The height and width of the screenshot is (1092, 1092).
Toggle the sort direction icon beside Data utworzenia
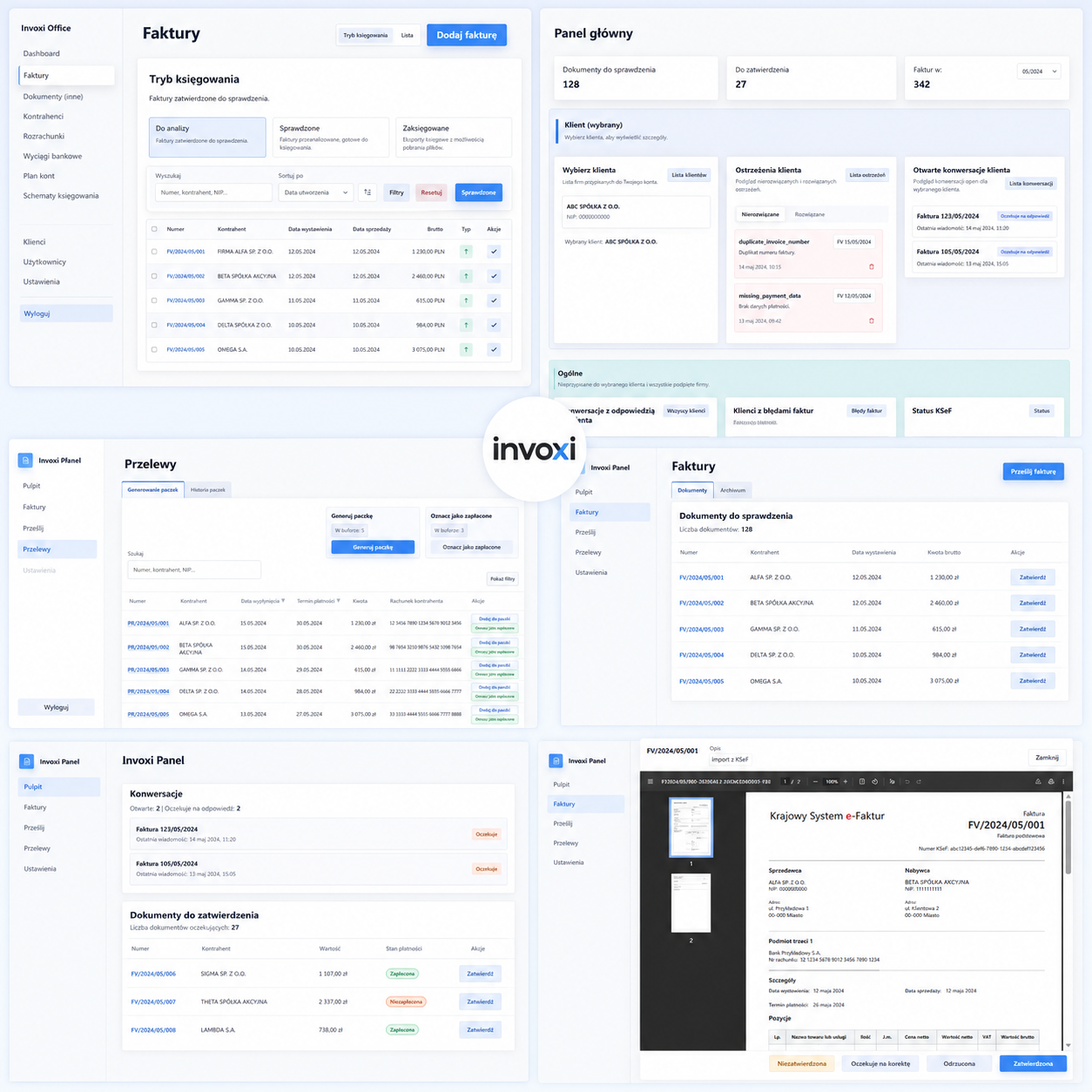point(367,192)
